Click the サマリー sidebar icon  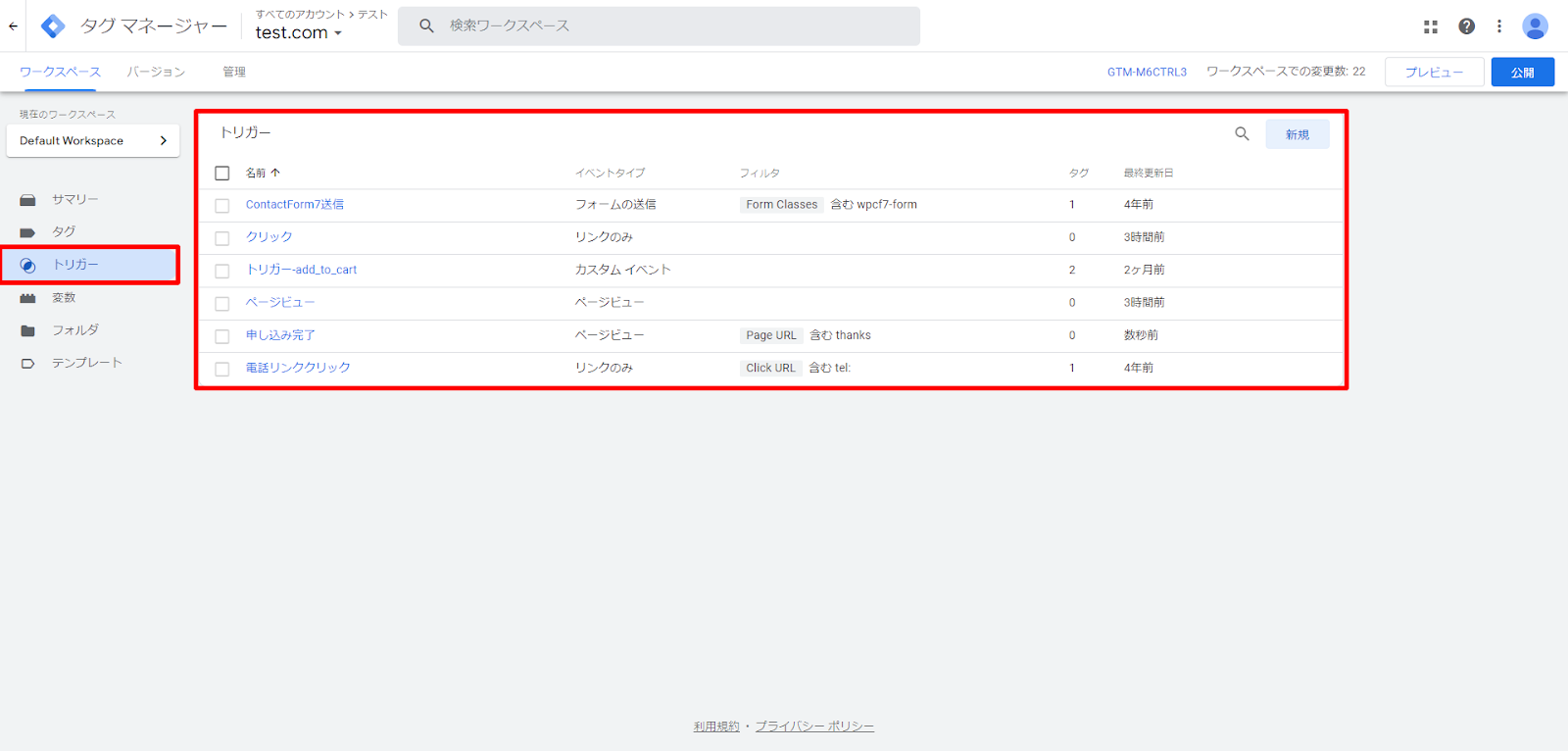tap(27, 200)
